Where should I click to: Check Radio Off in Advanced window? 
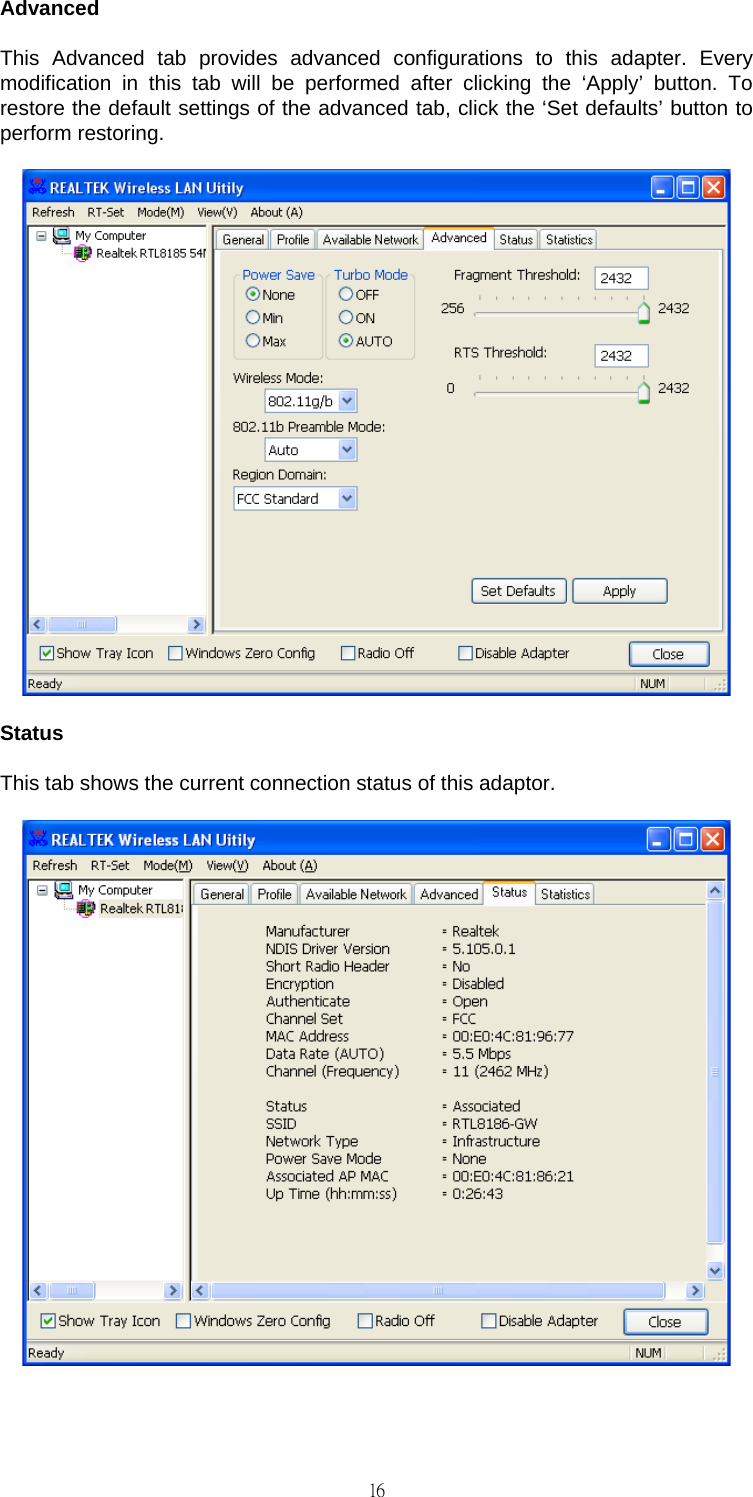[x=348, y=653]
